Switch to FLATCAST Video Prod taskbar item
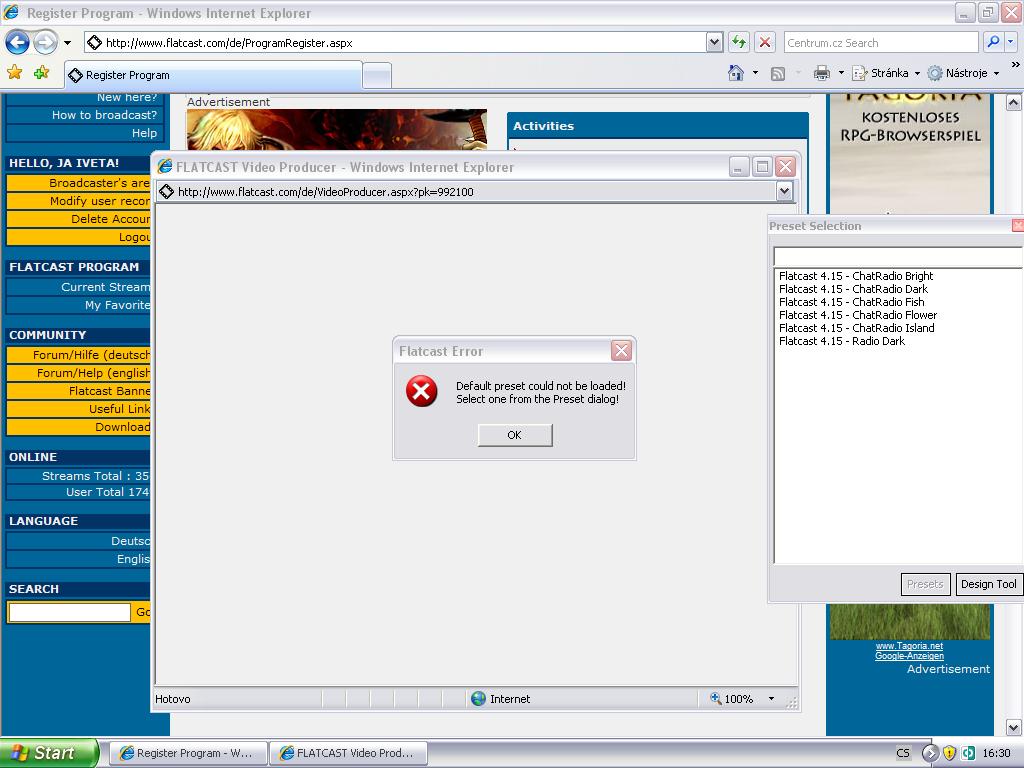1024x768 pixels. [x=349, y=753]
